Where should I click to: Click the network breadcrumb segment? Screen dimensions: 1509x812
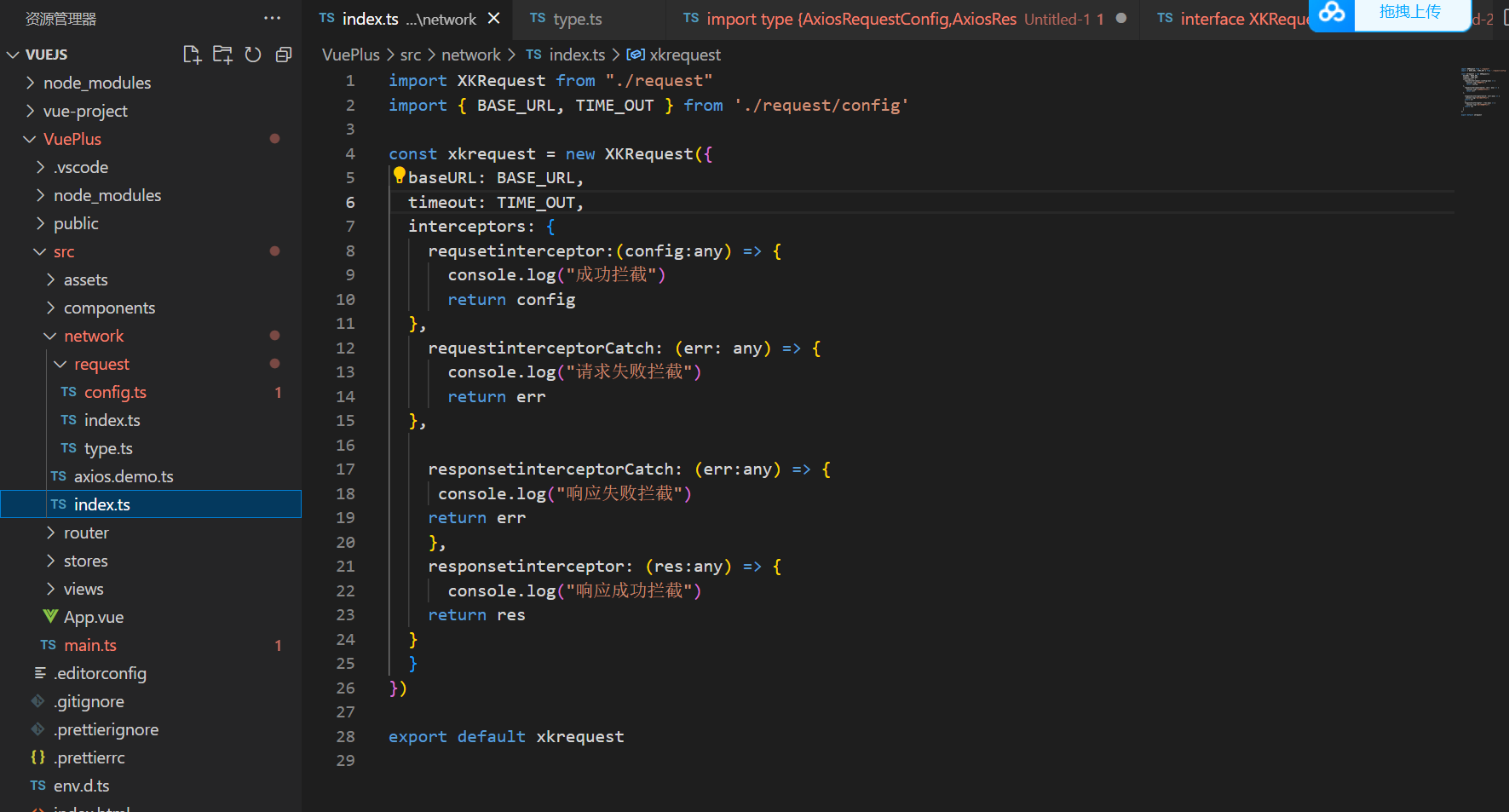470,55
